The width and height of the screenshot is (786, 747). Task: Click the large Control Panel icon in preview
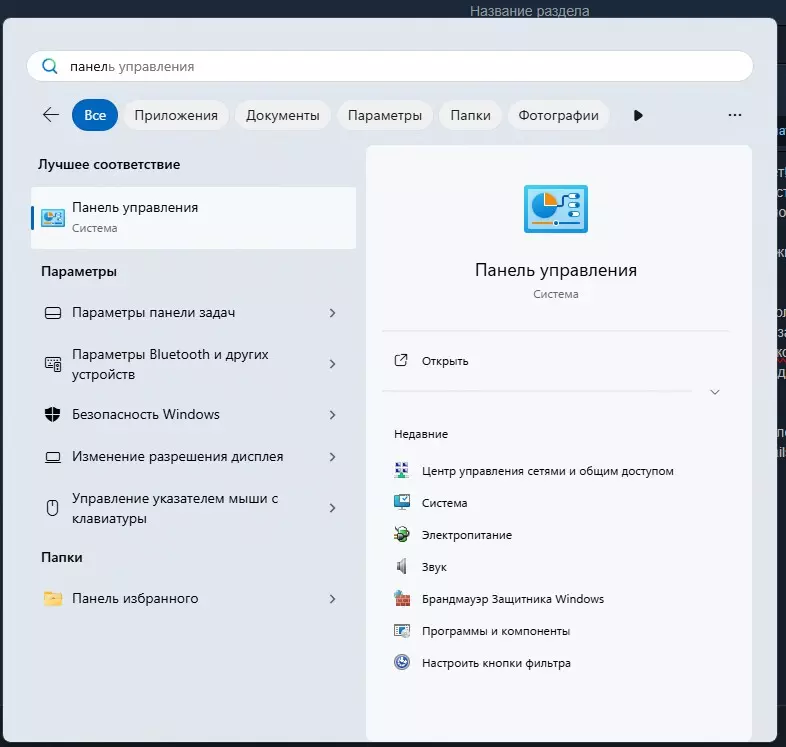[555, 209]
